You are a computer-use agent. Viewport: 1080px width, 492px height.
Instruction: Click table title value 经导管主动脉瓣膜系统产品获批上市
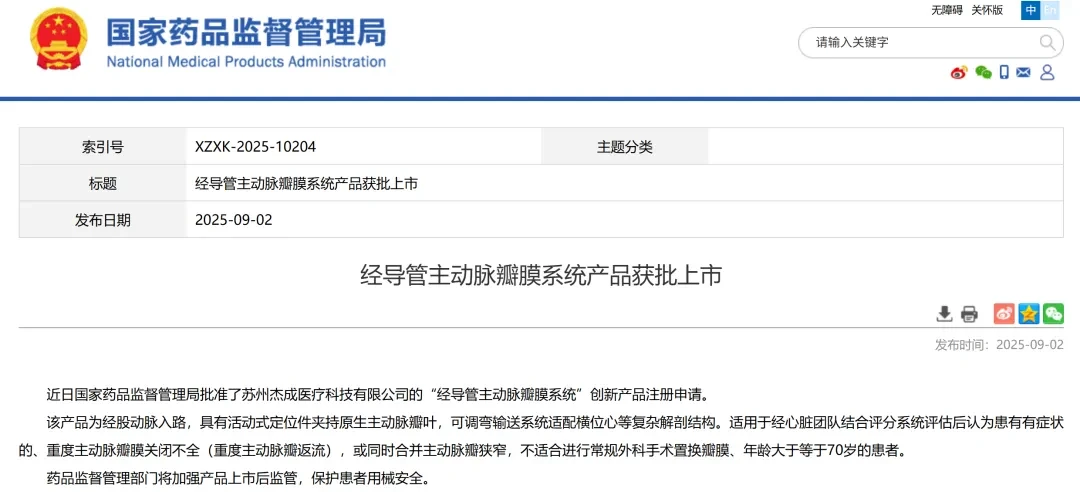(x=307, y=184)
